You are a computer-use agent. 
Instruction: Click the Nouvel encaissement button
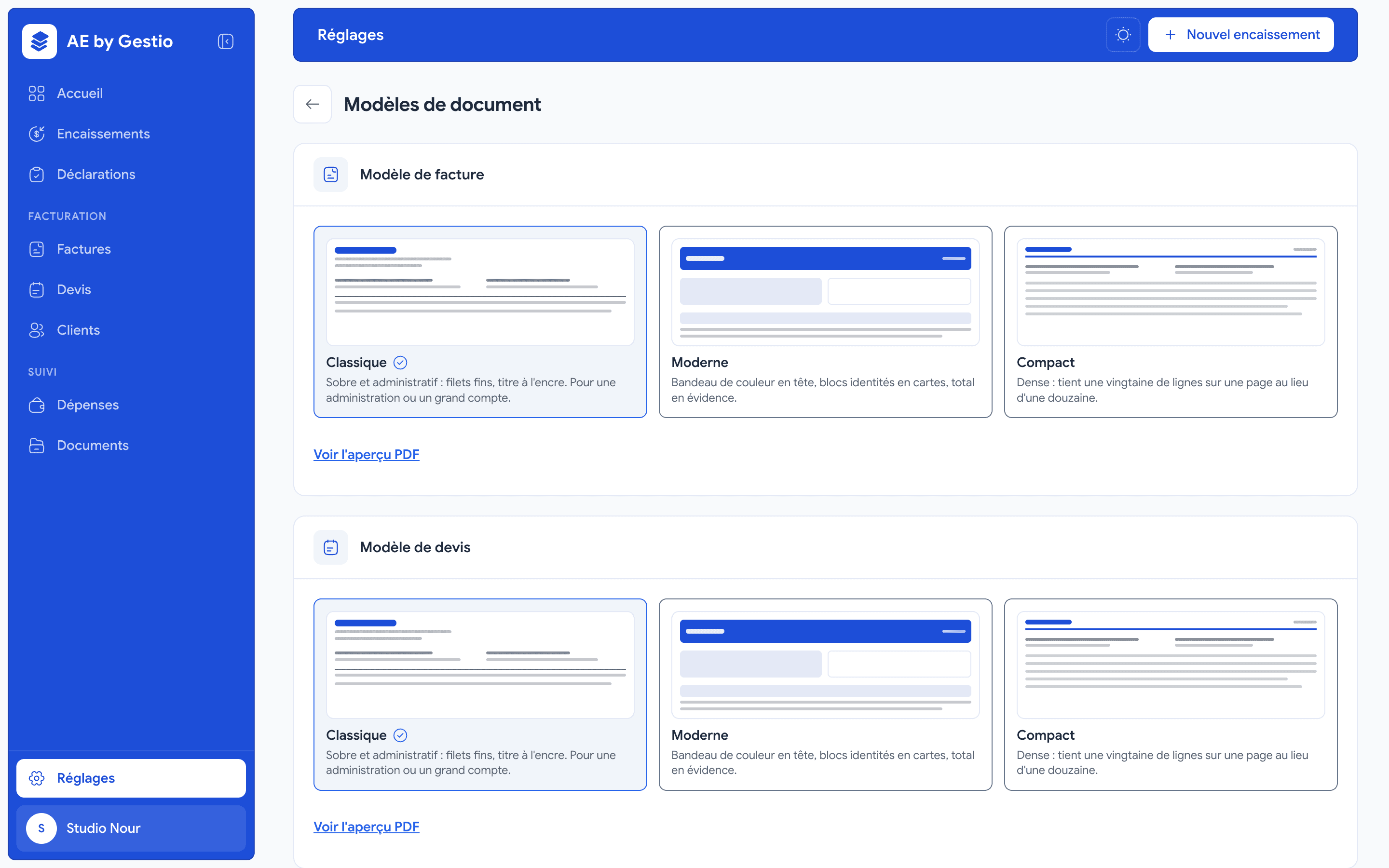point(1240,35)
